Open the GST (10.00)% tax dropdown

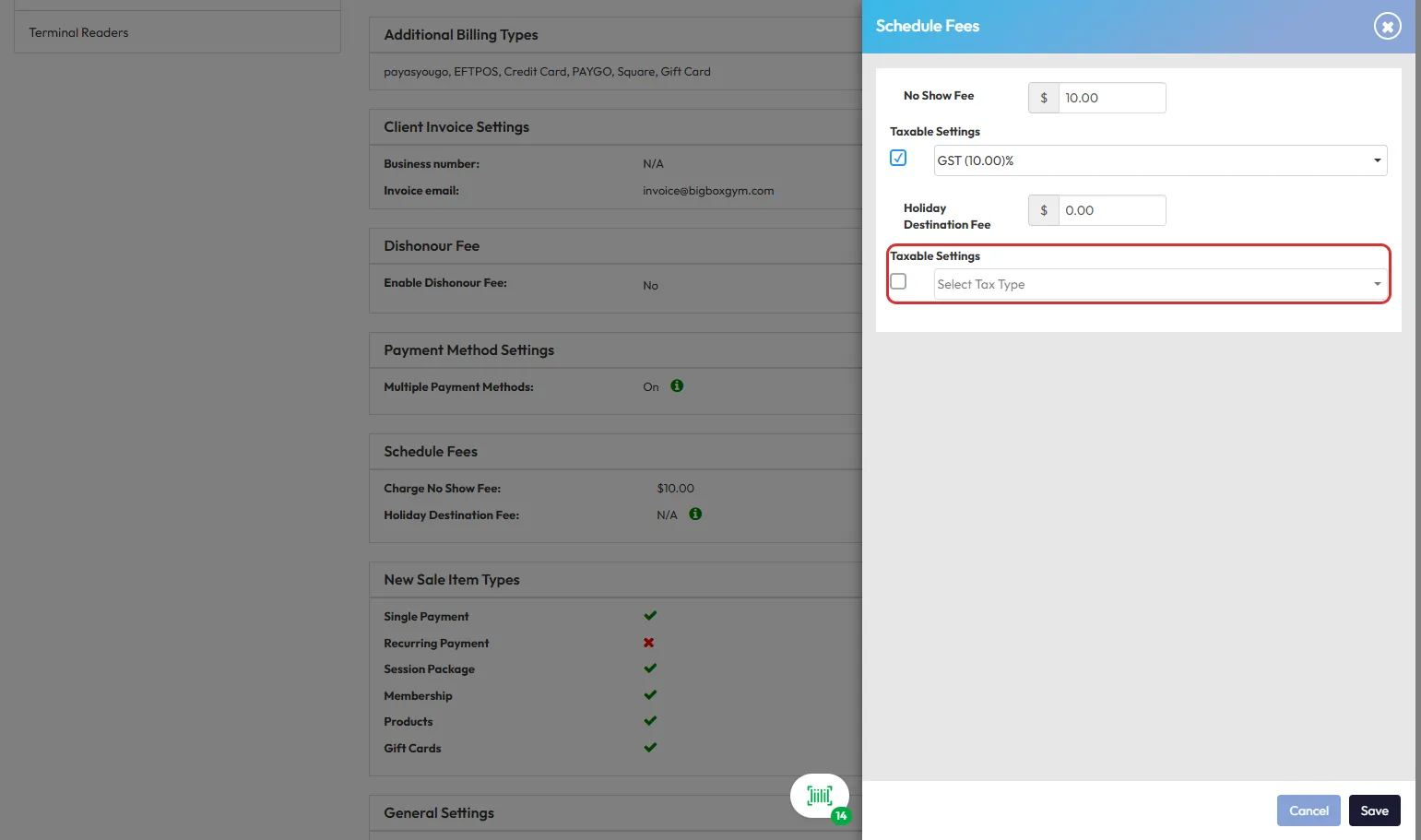click(1159, 160)
